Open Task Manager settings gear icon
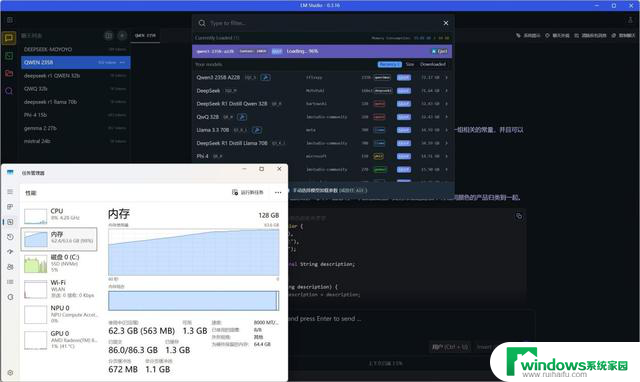This screenshot has width=640, height=382. pos(10,373)
